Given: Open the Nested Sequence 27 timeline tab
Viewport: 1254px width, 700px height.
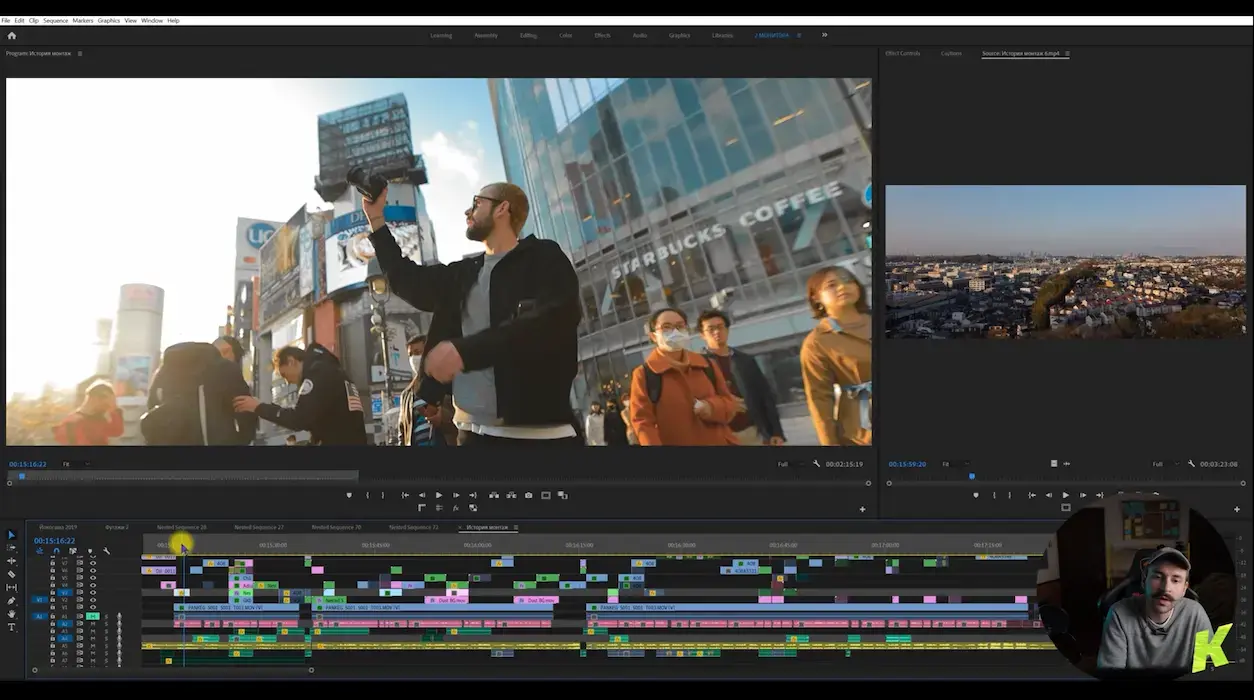Looking at the screenshot, I should point(259,527).
